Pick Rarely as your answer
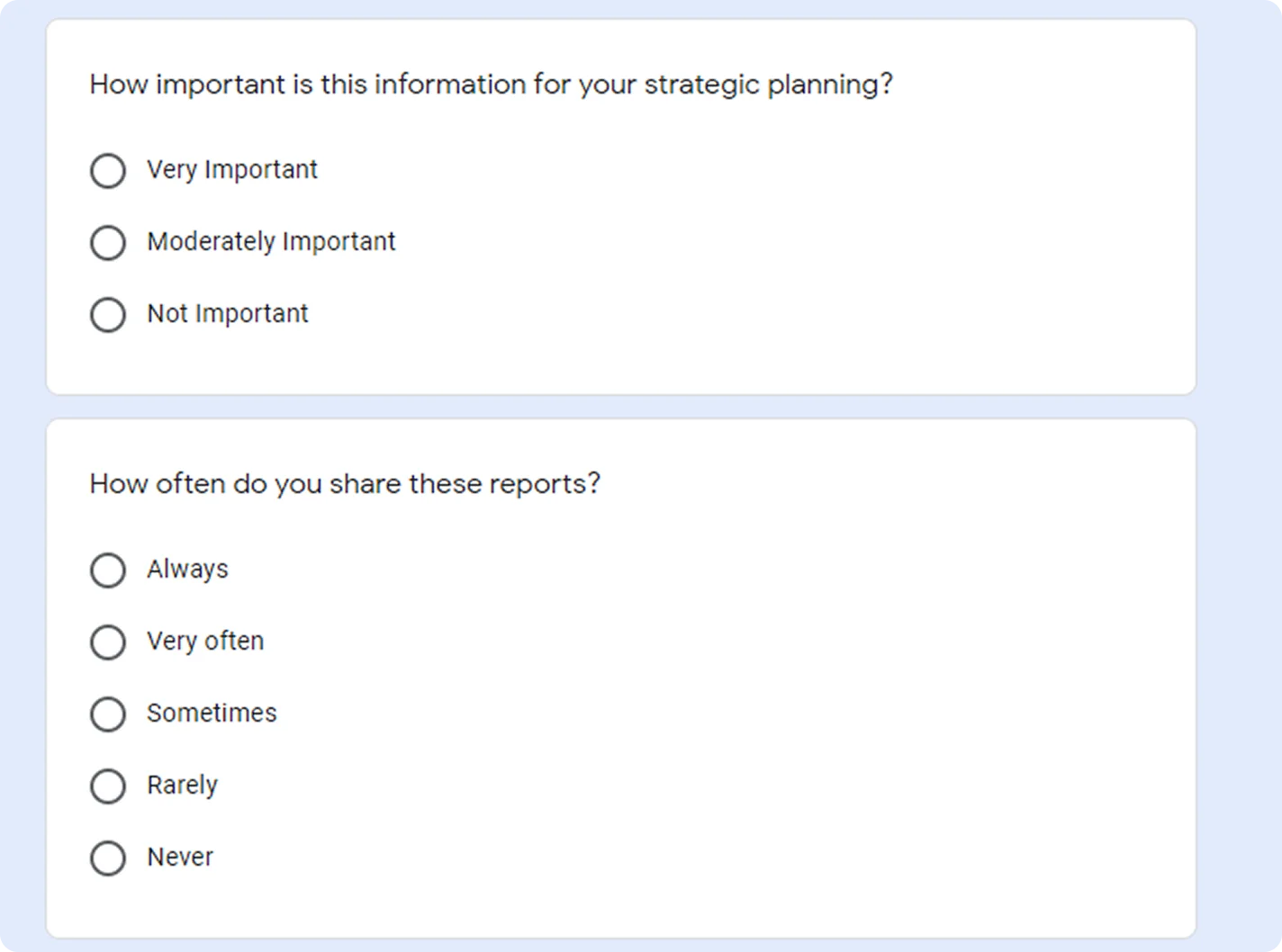 107,786
